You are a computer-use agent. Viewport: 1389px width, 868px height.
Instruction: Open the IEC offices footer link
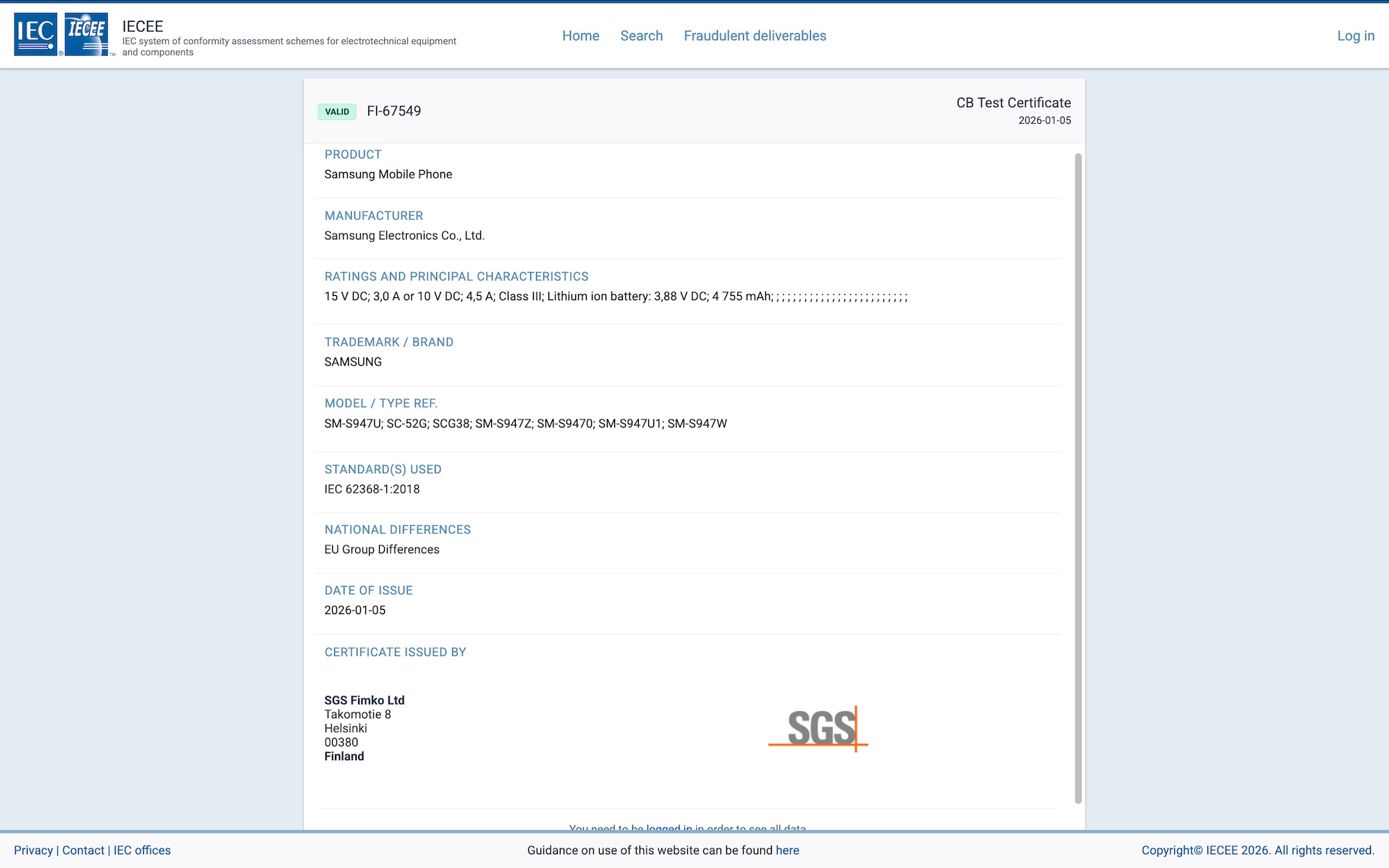tap(142, 850)
